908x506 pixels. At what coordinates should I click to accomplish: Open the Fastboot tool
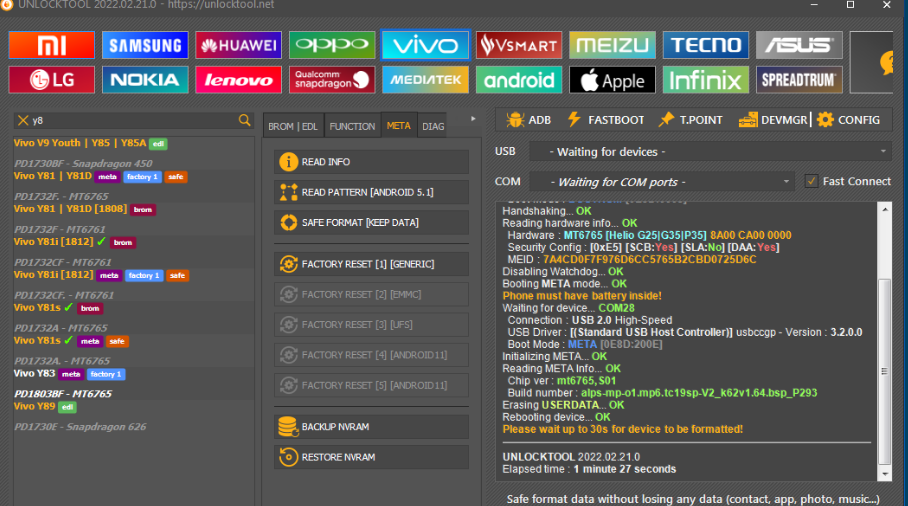tap(606, 120)
